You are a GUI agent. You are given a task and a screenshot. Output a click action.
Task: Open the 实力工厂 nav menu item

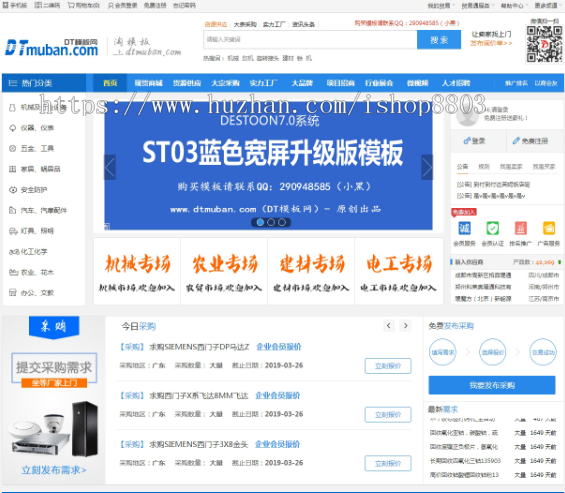[x=264, y=83]
